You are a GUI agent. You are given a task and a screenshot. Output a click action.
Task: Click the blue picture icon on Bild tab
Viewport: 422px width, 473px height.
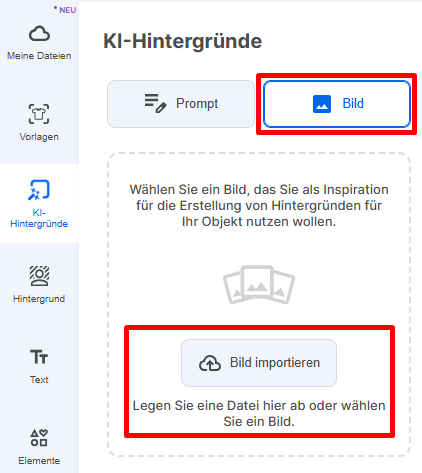pos(322,104)
